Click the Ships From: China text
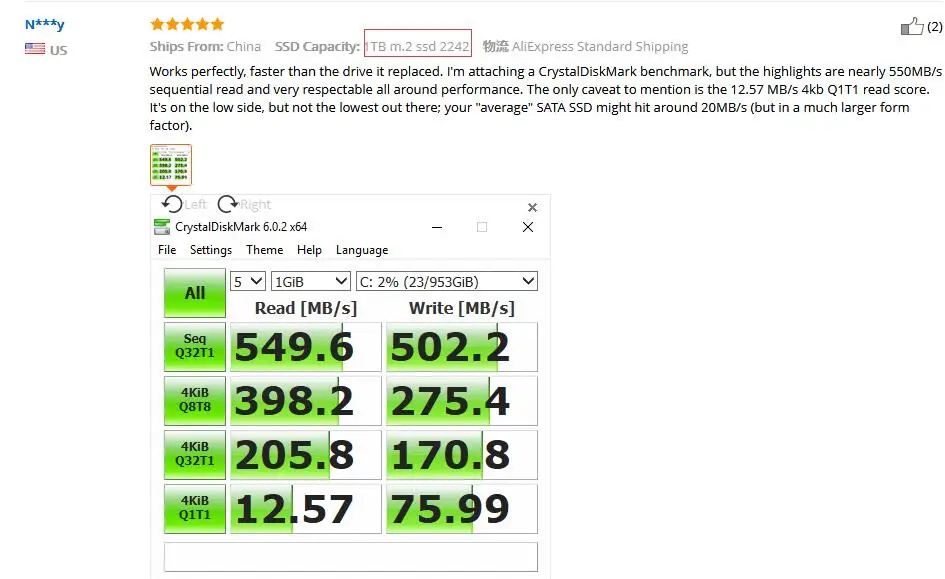The width and height of the screenshot is (945, 579). (x=205, y=46)
